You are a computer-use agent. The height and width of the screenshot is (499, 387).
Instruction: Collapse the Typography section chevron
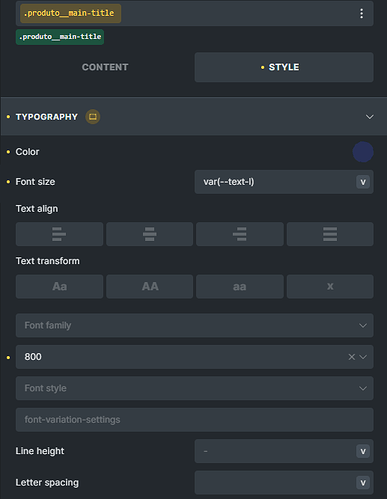point(370,117)
